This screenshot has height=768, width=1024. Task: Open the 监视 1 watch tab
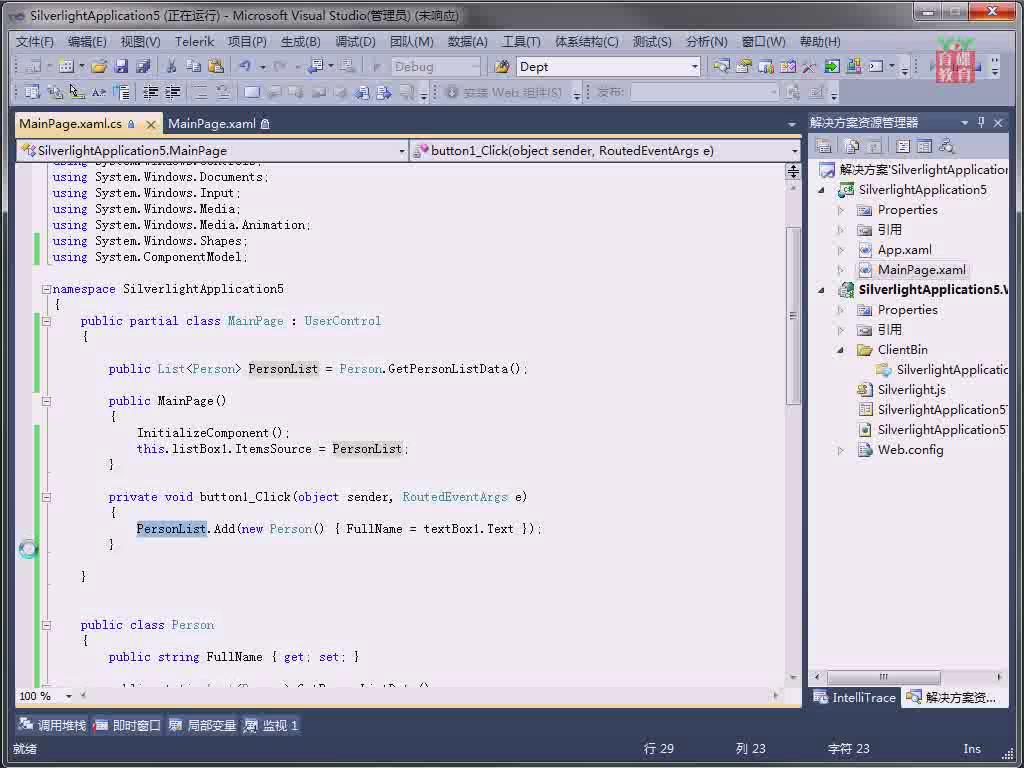tap(271, 726)
